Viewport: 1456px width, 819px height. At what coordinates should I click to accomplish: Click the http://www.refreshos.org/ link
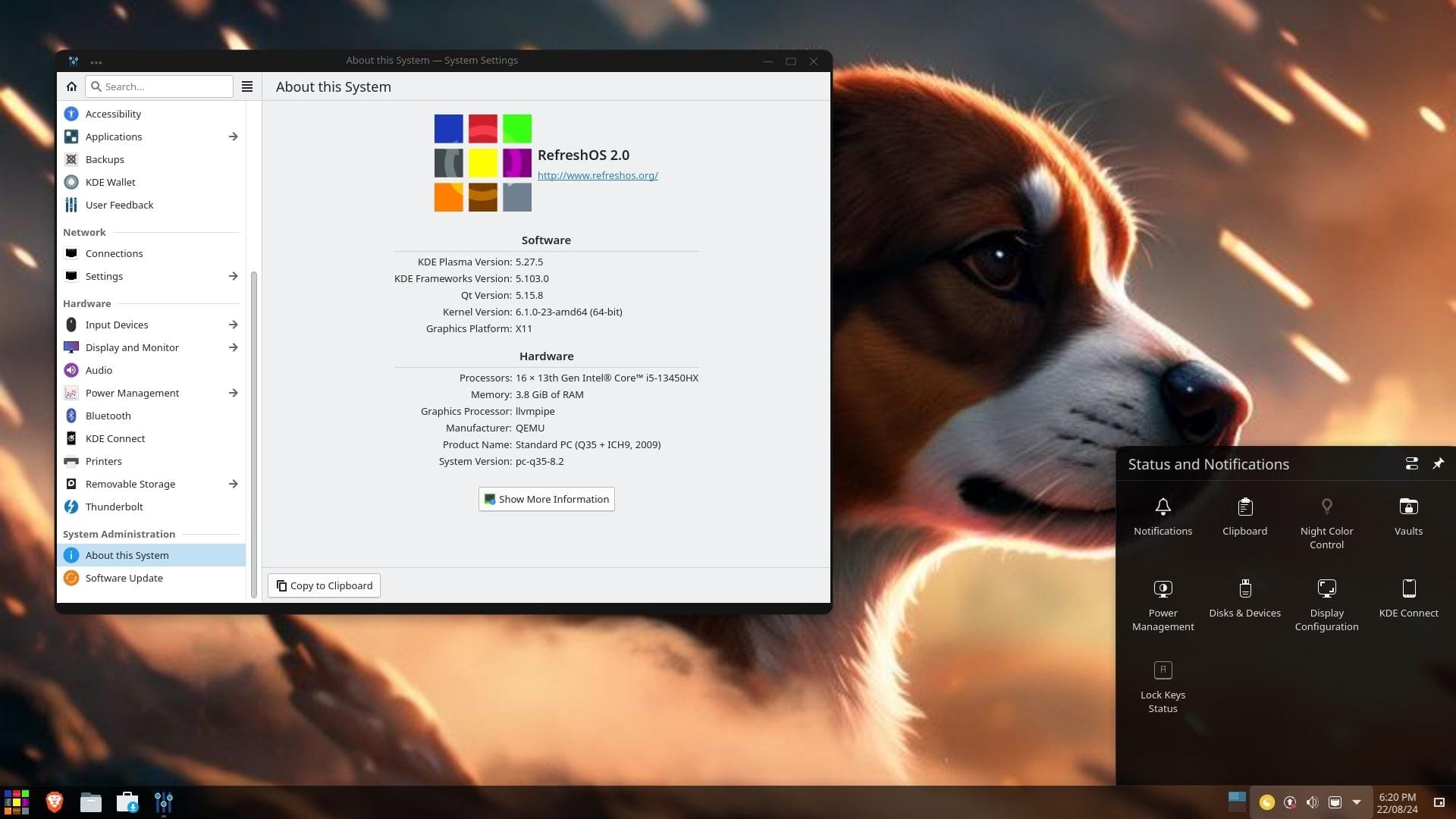click(x=597, y=174)
